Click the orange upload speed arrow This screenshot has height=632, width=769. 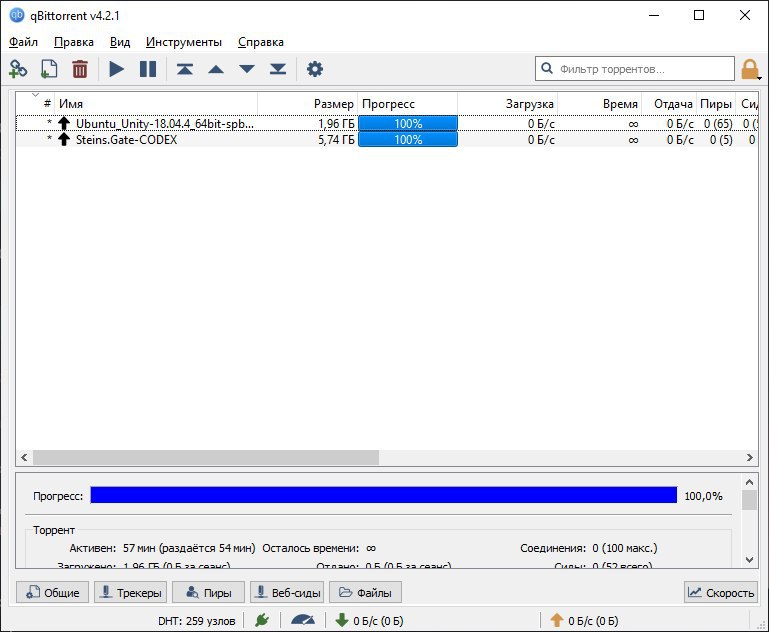point(557,620)
